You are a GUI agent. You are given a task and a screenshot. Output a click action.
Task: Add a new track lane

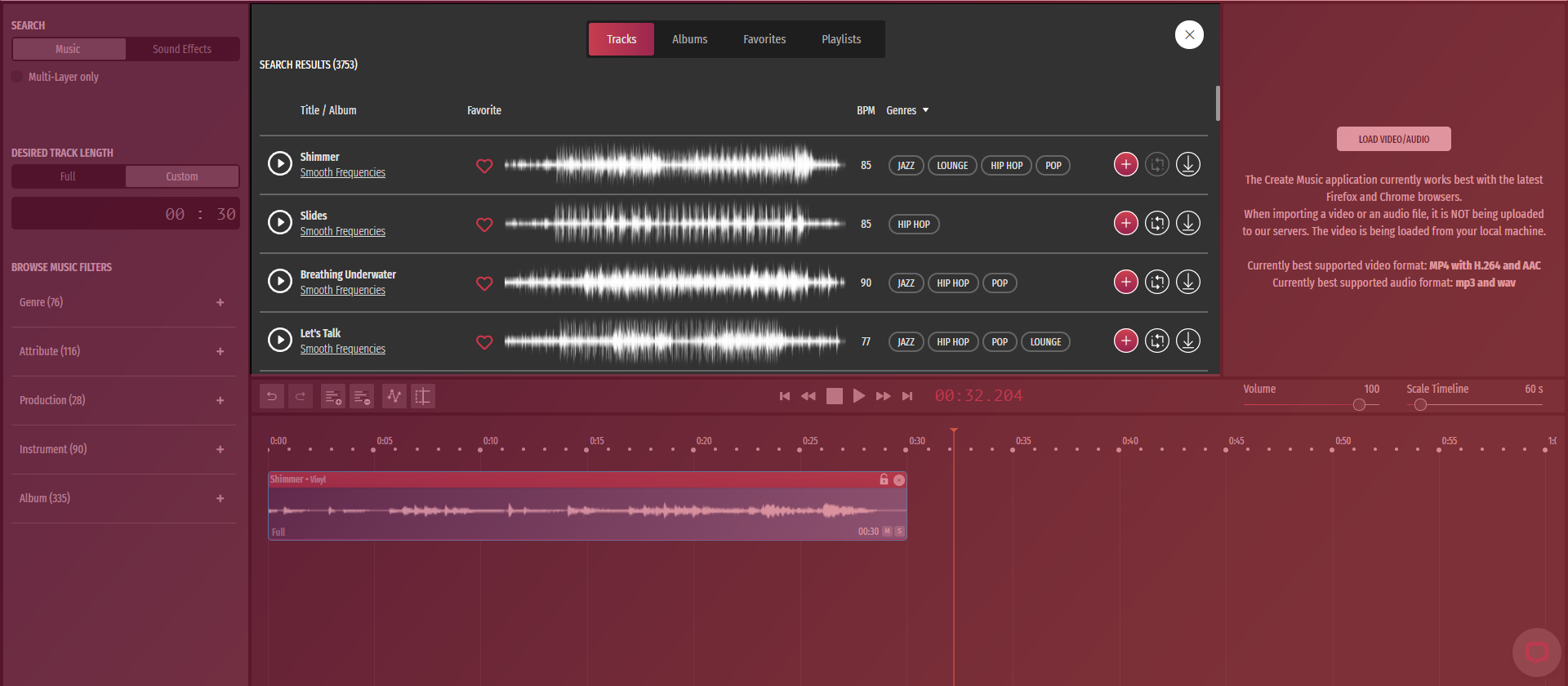(333, 396)
